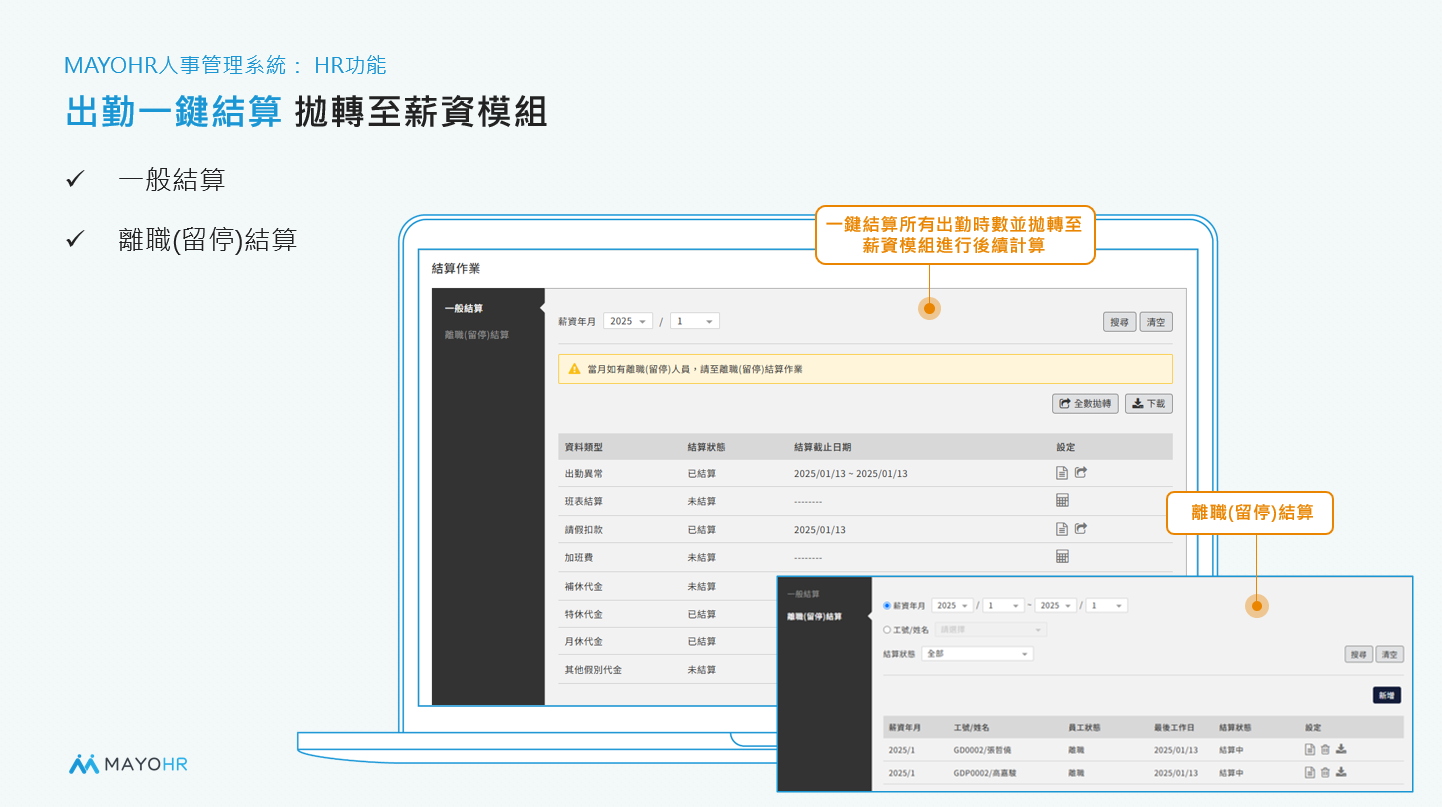Image resolution: width=1442 pixels, height=807 pixels.
Task: Open document icon in 請假扣款 row
Action: [1062, 529]
